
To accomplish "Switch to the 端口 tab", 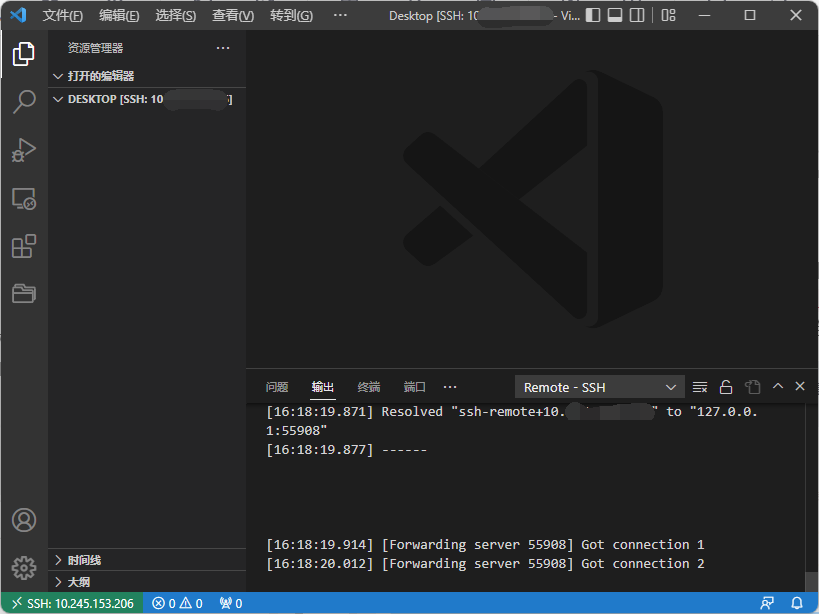I will tap(415, 387).
